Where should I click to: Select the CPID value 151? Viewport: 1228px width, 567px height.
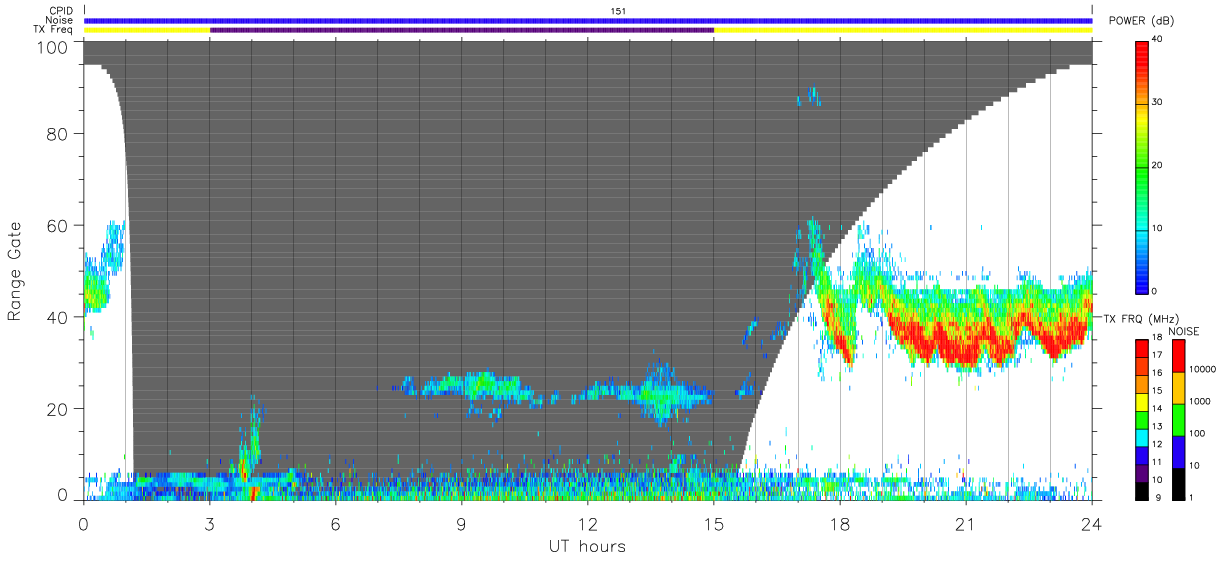(618, 11)
